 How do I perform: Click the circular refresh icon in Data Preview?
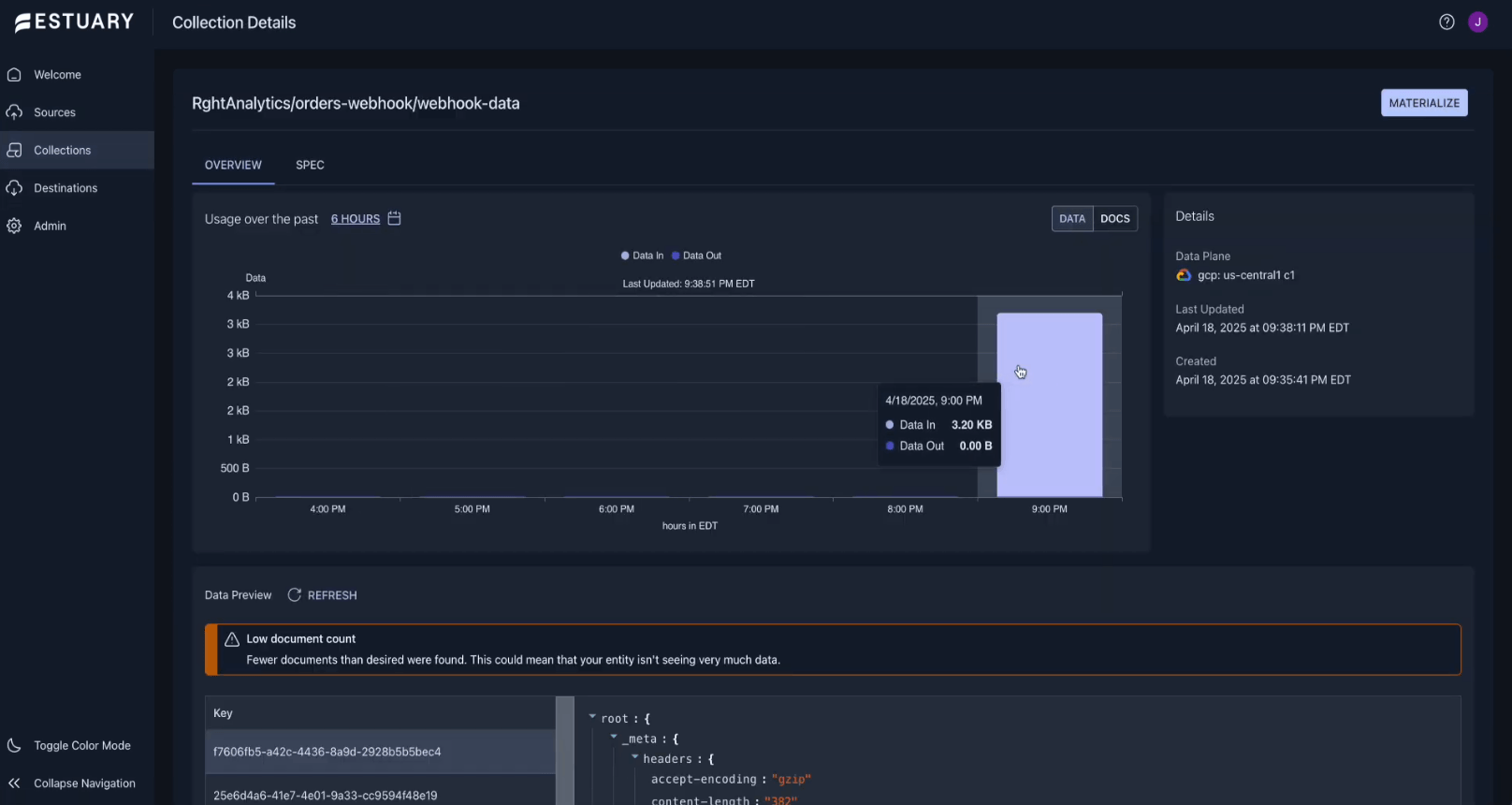click(x=294, y=595)
